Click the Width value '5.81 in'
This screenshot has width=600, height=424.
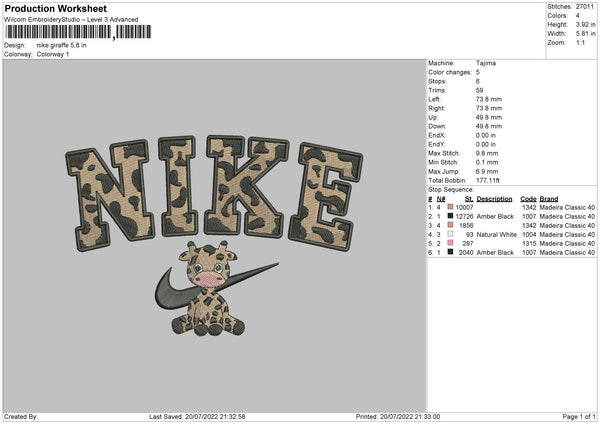pyautogui.click(x=585, y=34)
